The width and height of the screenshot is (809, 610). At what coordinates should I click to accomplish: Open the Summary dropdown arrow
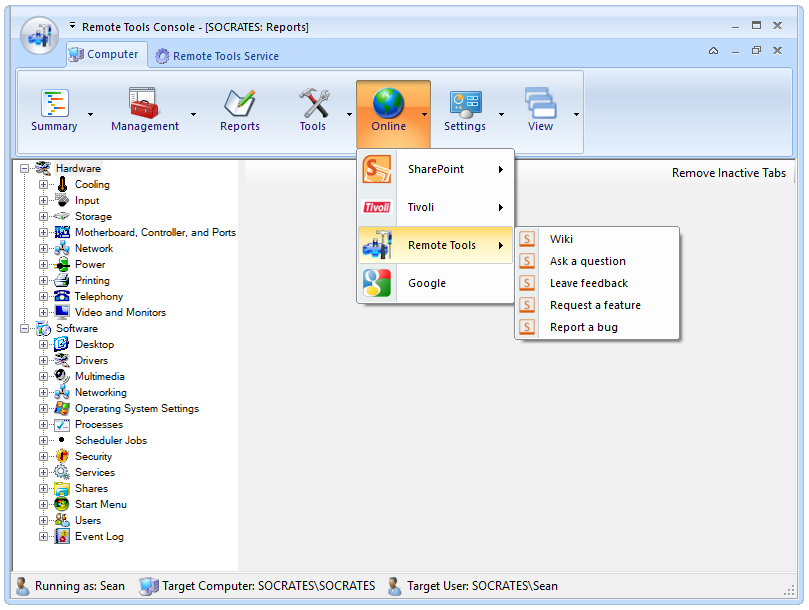click(90, 115)
